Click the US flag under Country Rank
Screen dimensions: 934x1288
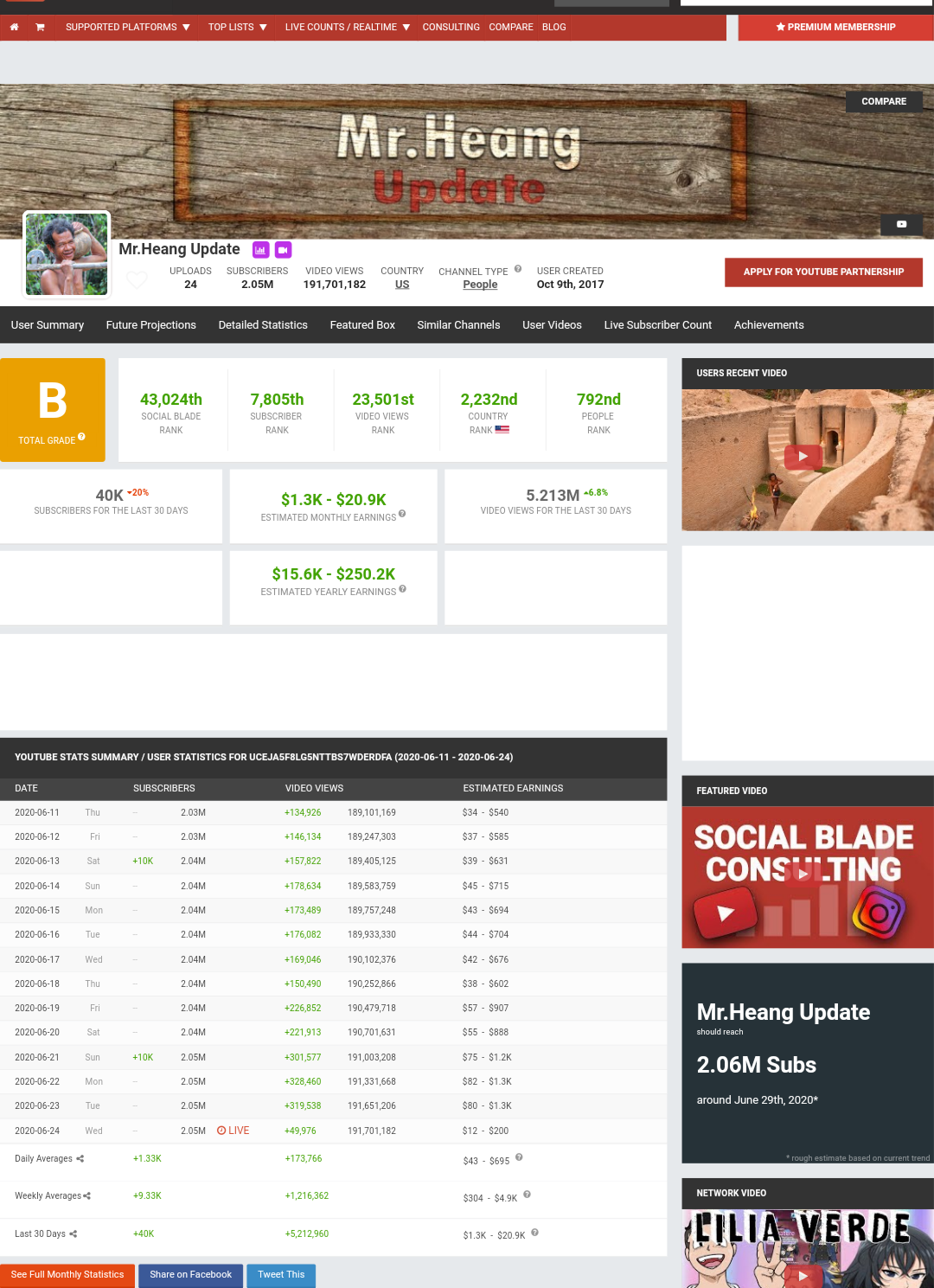(502, 430)
